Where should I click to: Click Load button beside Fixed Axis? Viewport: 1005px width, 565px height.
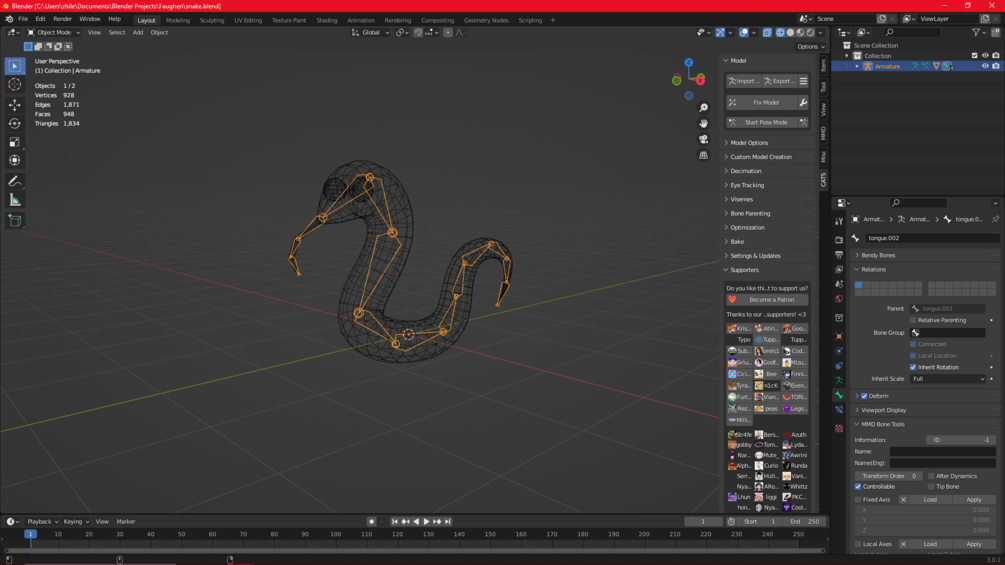[930, 500]
